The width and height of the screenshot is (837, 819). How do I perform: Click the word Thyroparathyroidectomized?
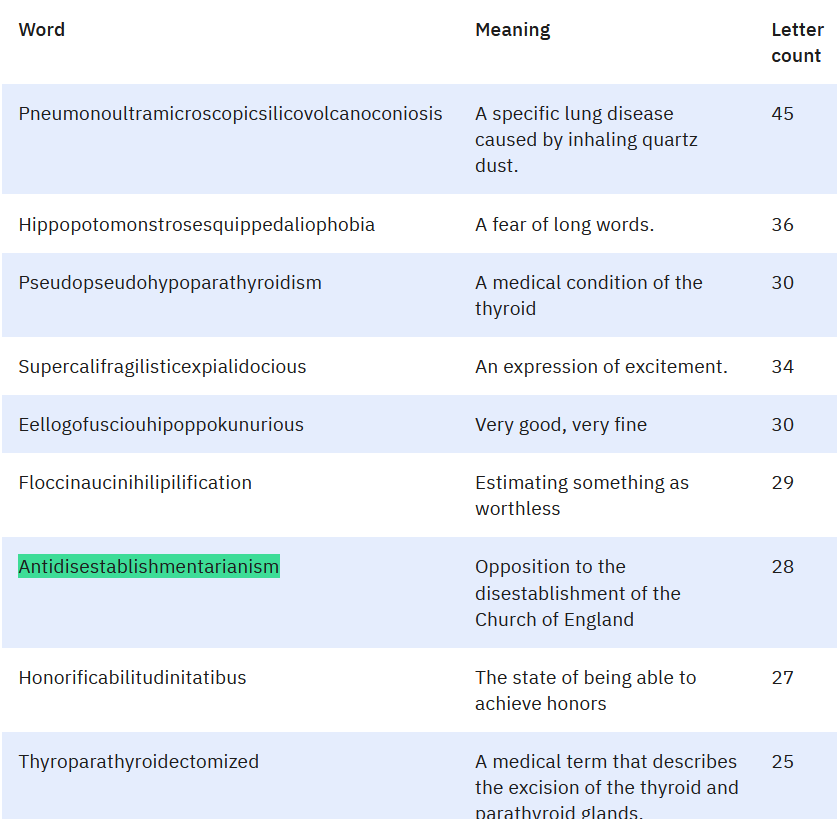pyautogui.click(x=138, y=762)
